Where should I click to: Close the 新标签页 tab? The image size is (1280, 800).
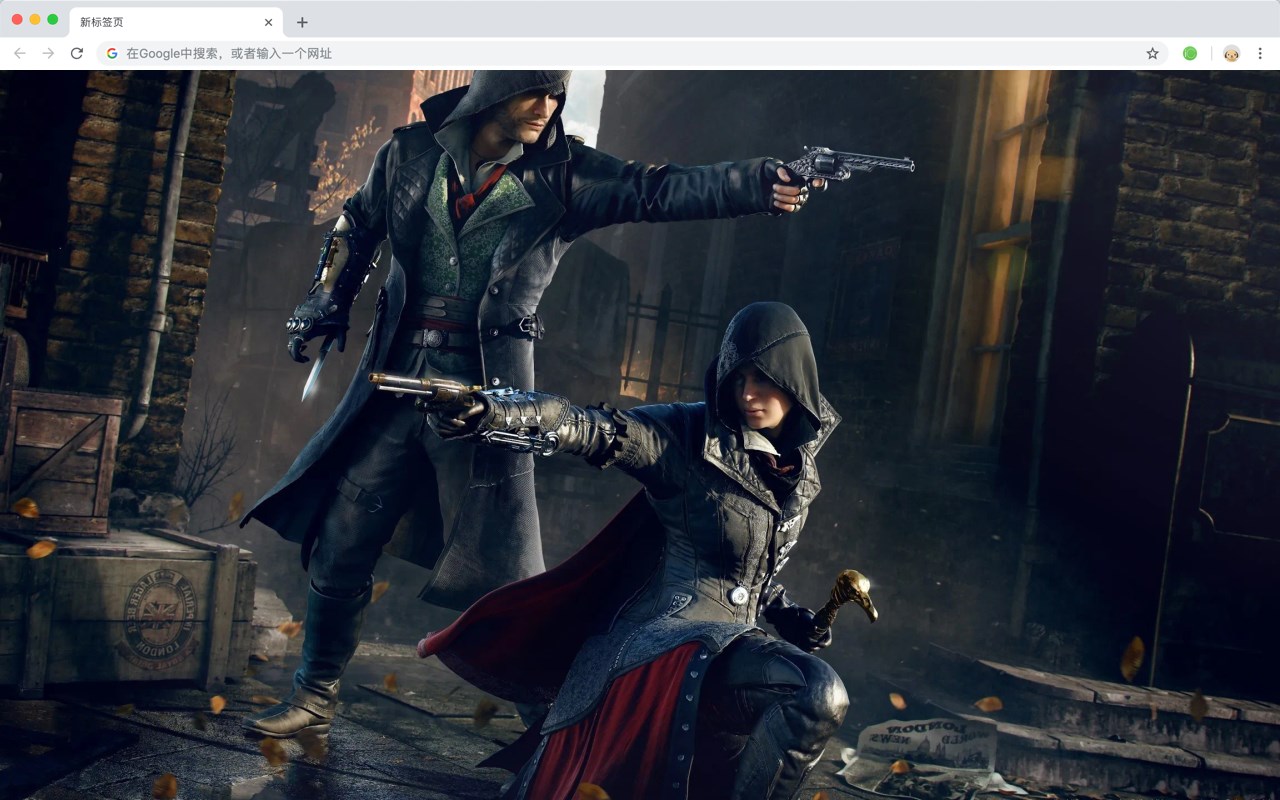click(268, 22)
